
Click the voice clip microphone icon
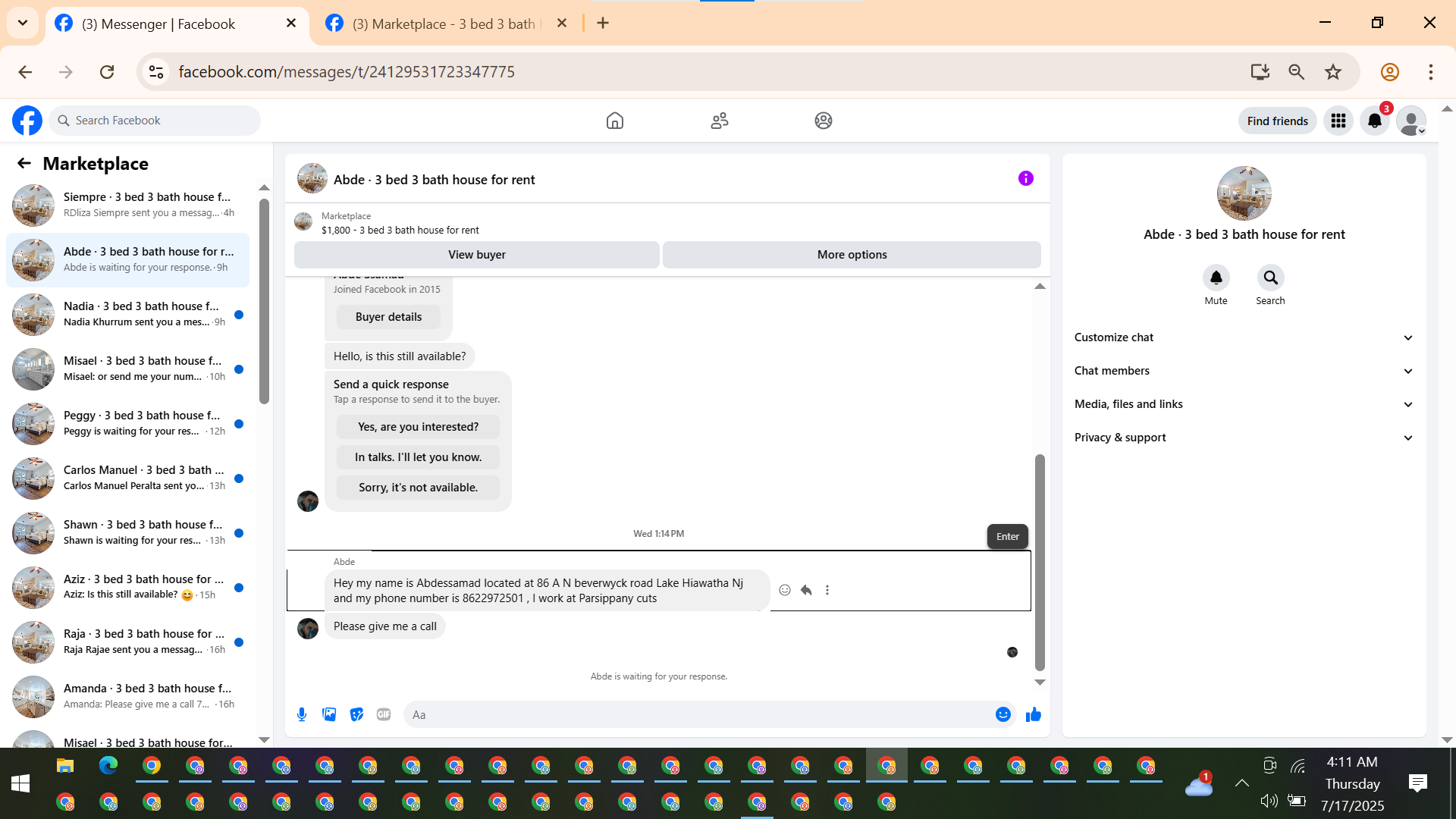pyautogui.click(x=302, y=714)
